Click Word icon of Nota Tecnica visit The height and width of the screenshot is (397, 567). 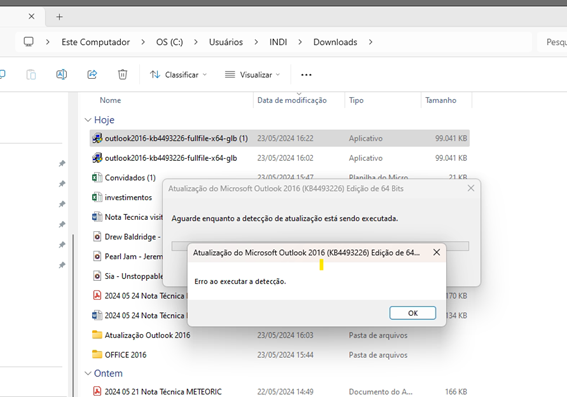tap(97, 217)
